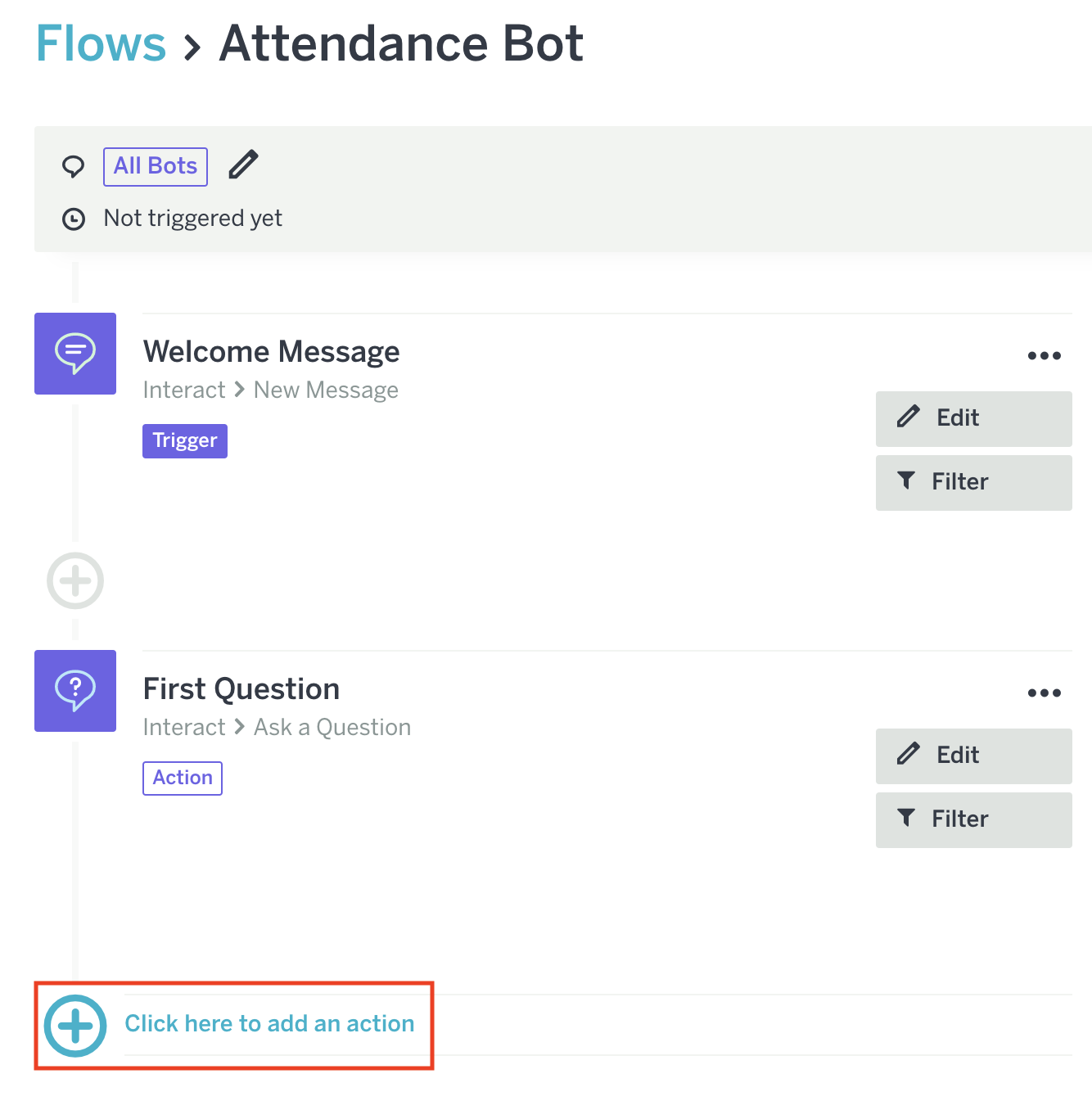The width and height of the screenshot is (1092, 1110).
Task: Click the chat bubble icon beside All Bots
Action: [74, 166]
